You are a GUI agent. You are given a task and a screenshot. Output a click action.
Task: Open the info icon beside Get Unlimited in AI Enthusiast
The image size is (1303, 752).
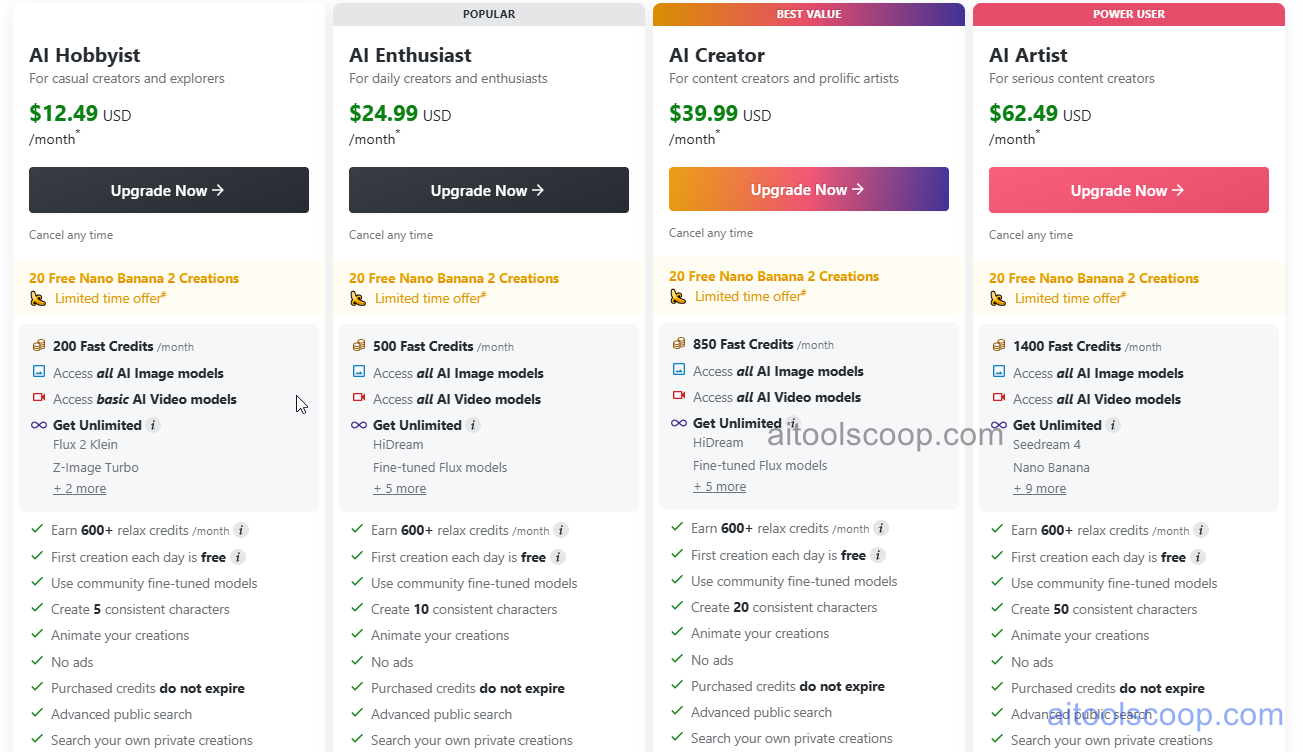pyautogui.click(x=474, y=424)
